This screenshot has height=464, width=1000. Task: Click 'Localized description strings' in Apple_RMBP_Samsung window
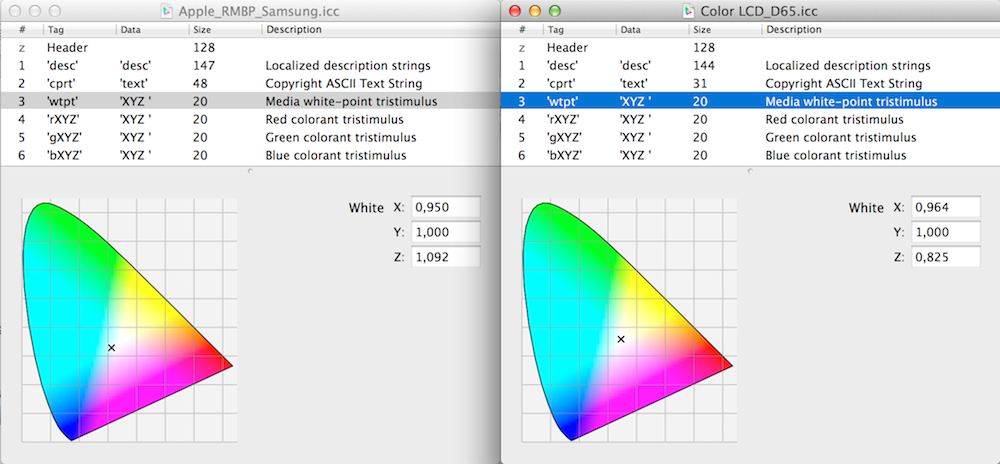click(x=348, y=66)
